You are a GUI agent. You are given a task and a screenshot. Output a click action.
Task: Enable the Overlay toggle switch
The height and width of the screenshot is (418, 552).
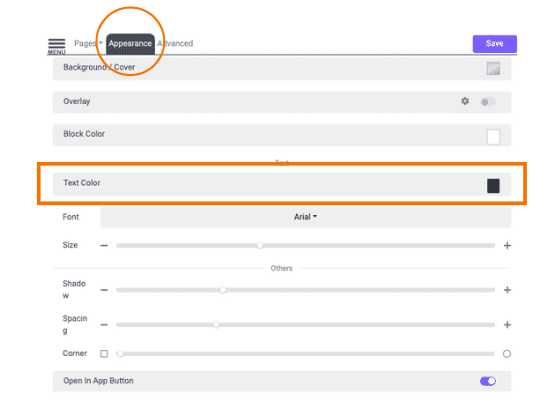488,102
